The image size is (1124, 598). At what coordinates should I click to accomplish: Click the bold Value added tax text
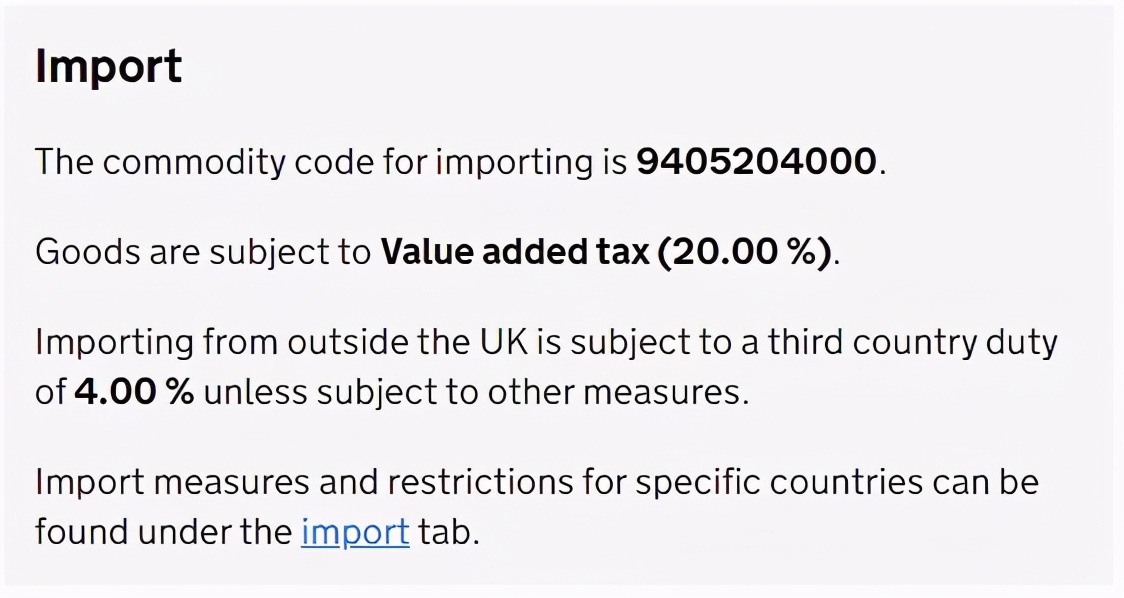[x=515, y=252]
